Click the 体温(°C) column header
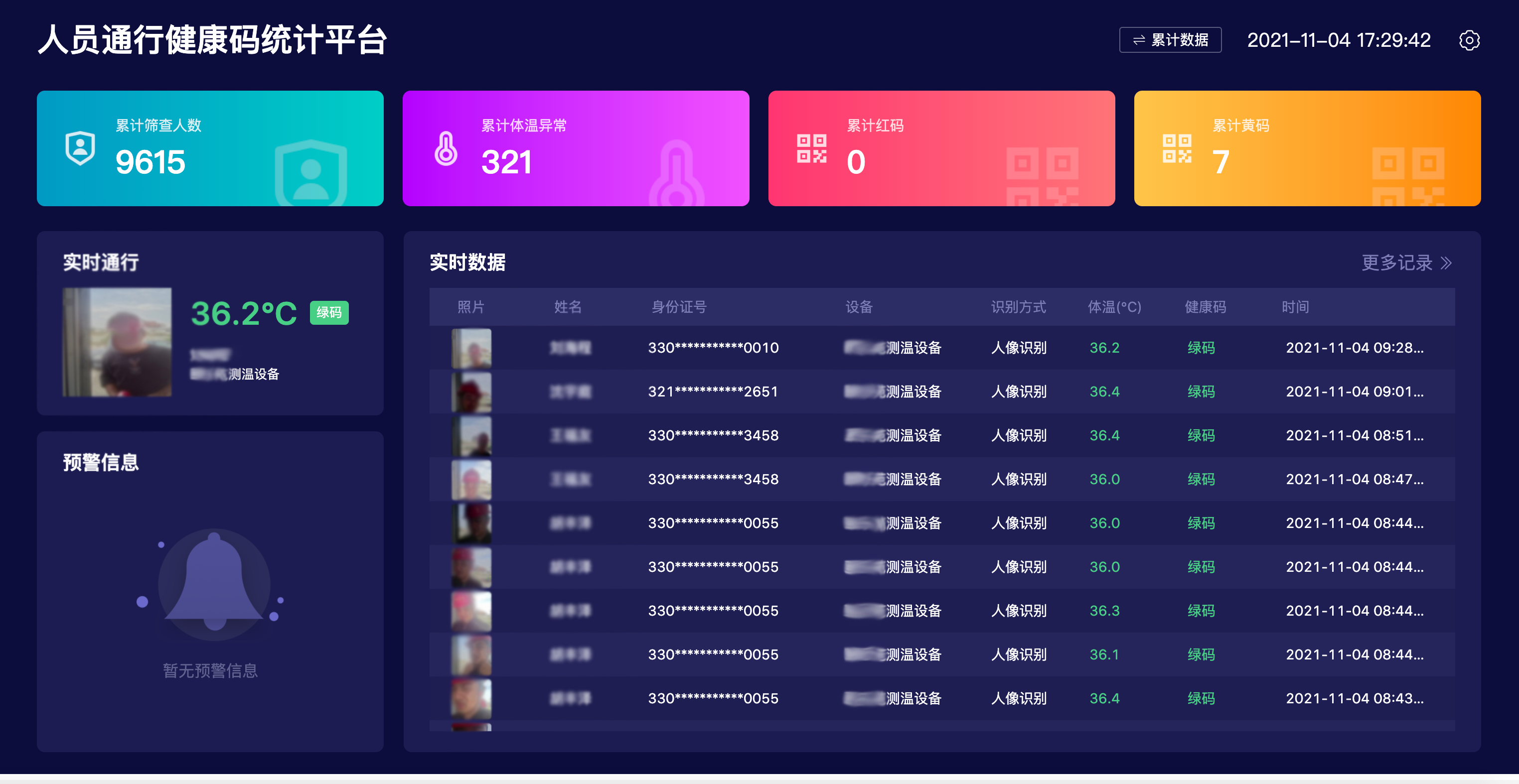The image size is (1519, 784). pos(1114,307)
